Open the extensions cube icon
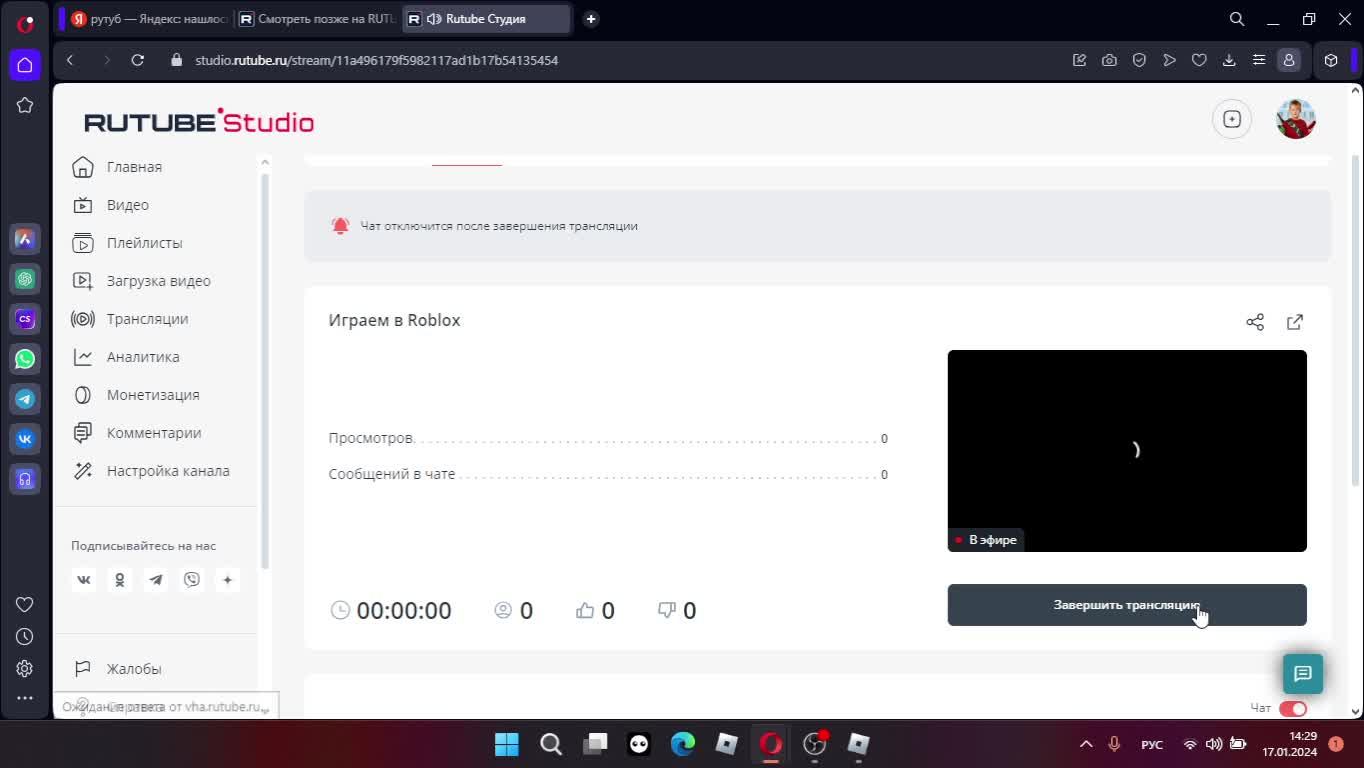 click(1331, 60)
